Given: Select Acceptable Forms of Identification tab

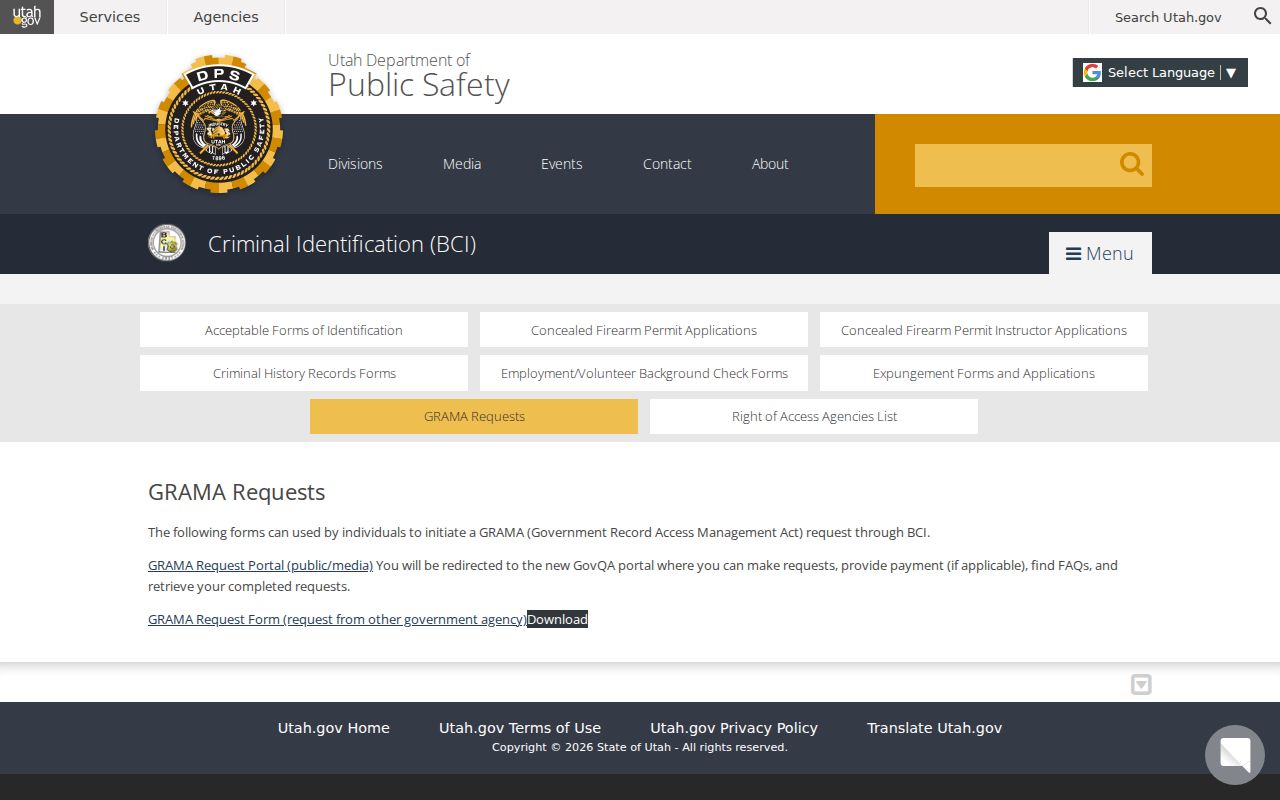Looking at the screenshot, I should (x=304, y=330).
